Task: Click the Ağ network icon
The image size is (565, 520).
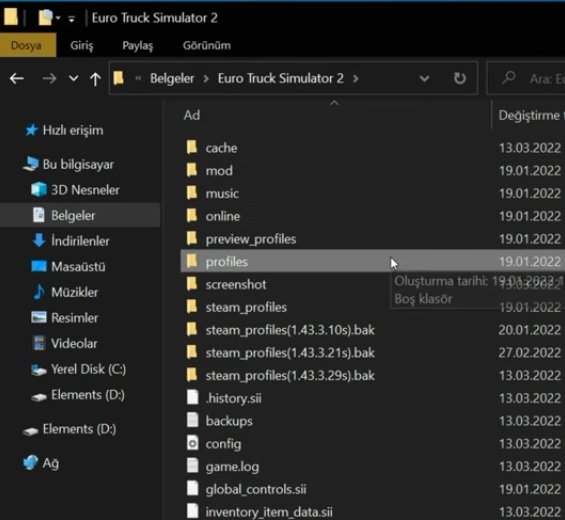Action: point(31,462)
